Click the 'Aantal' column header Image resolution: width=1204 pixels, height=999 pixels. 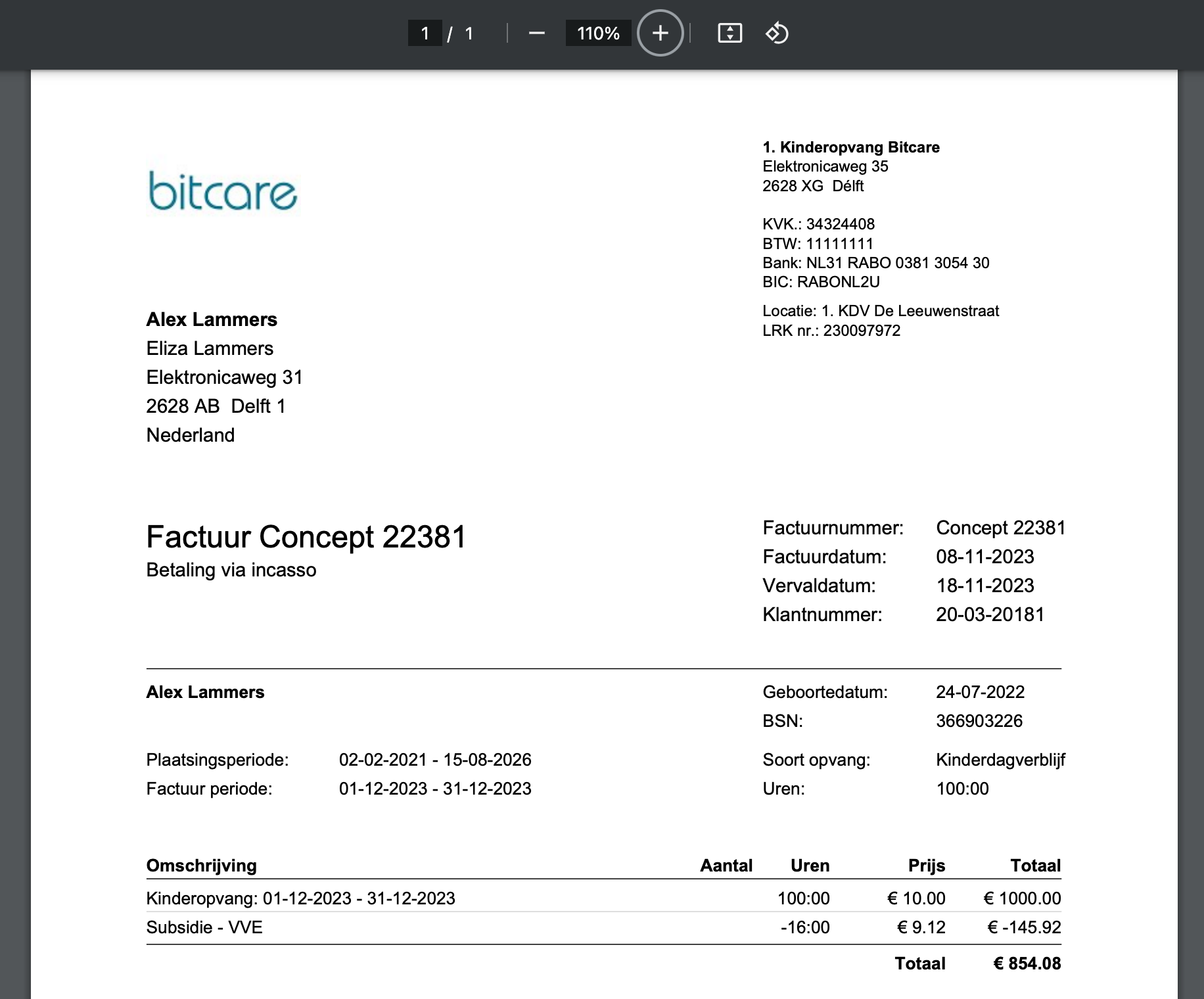pos(726,866)
